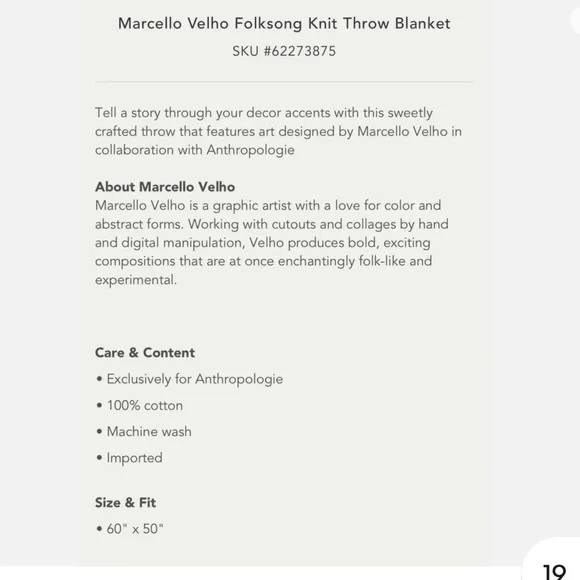
Task: Click the Size & Fit heading
Action: (x=125, y=503)
